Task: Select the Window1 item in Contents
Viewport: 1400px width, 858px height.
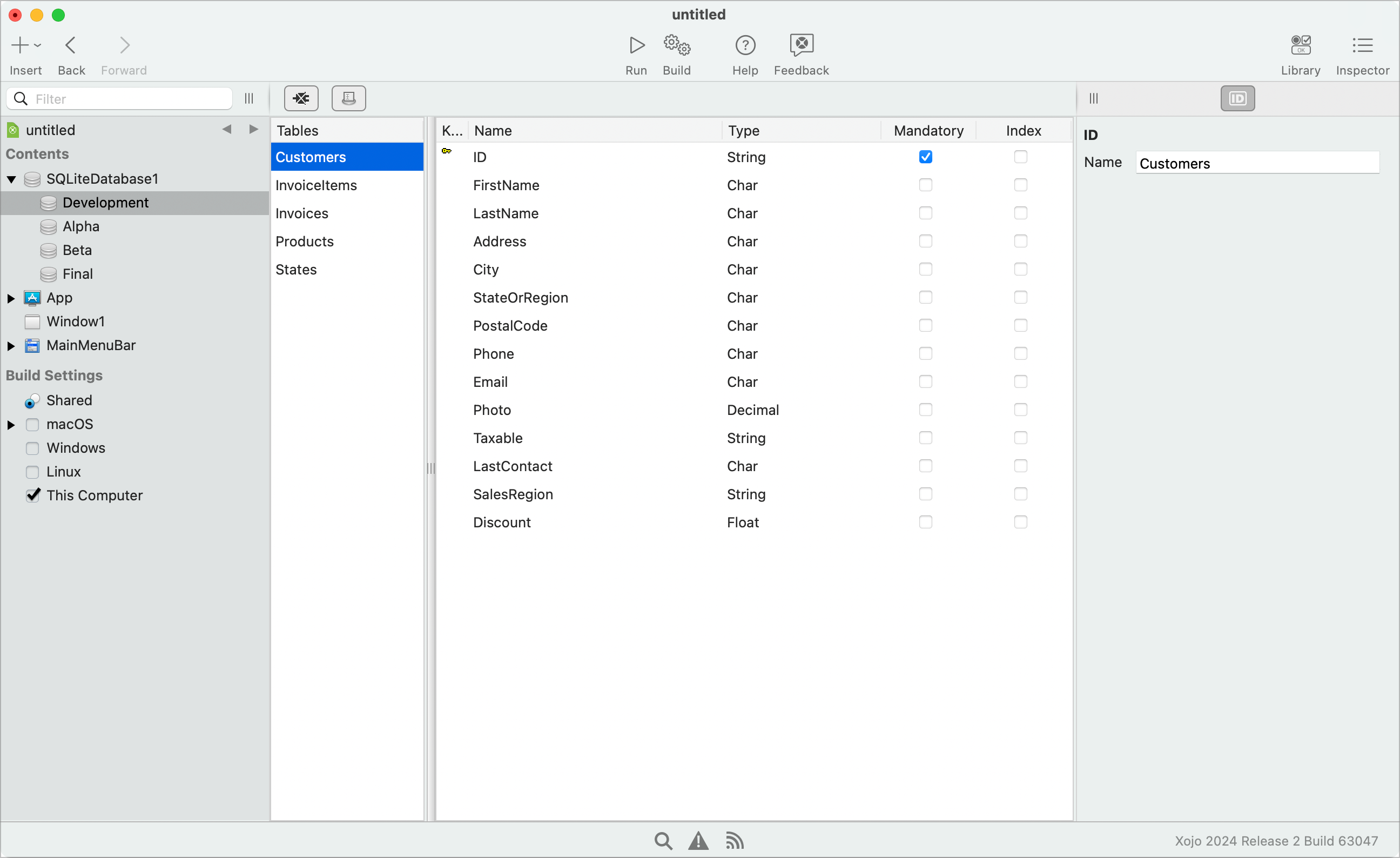Action: [76, 321]
